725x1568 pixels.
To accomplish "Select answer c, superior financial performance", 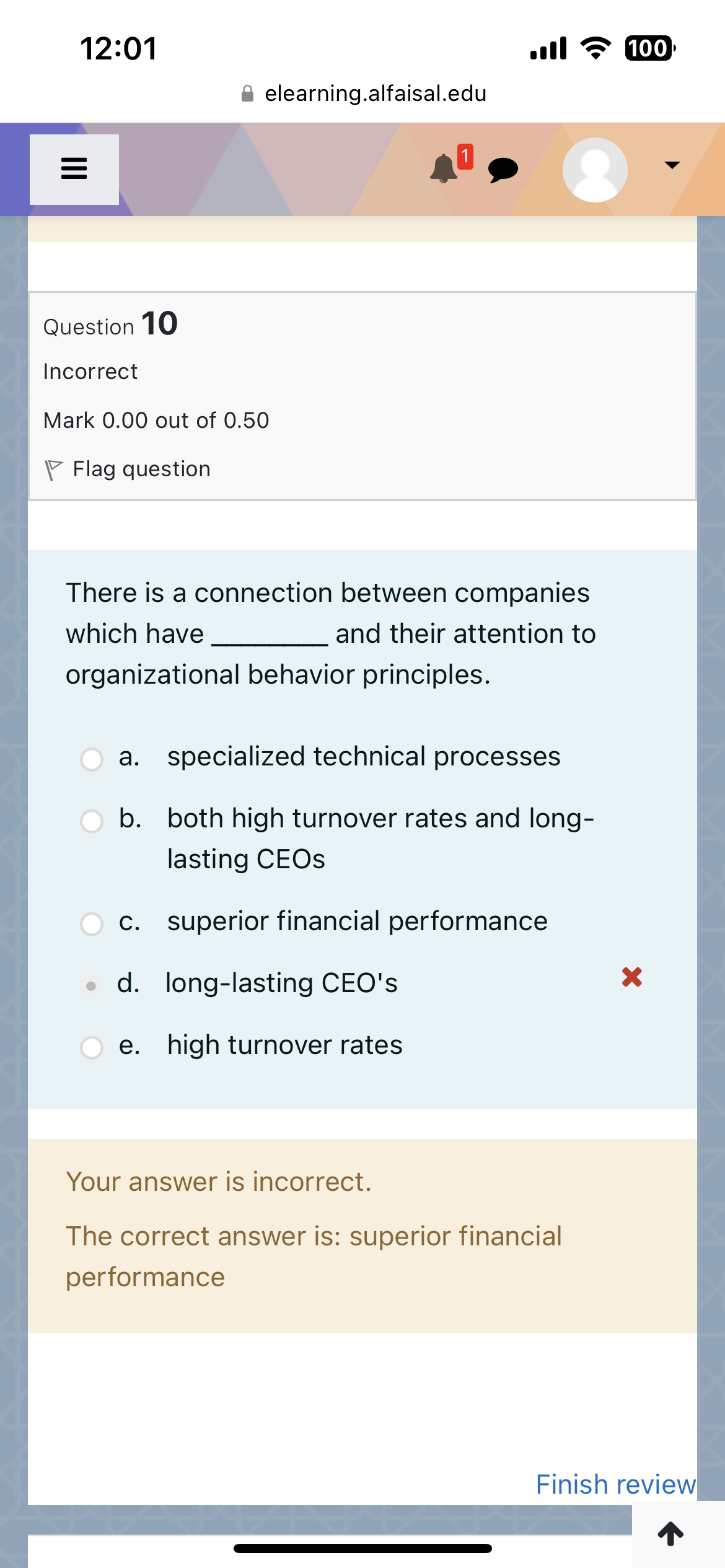I will tap(92, 925).
